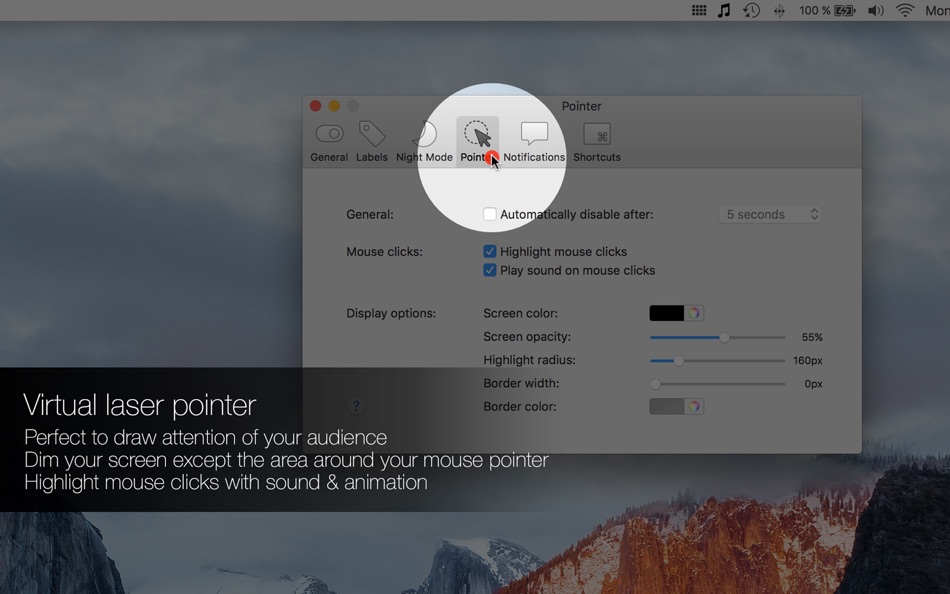
Task: Click the Border color gray swatch
Action: pos(666,406)
